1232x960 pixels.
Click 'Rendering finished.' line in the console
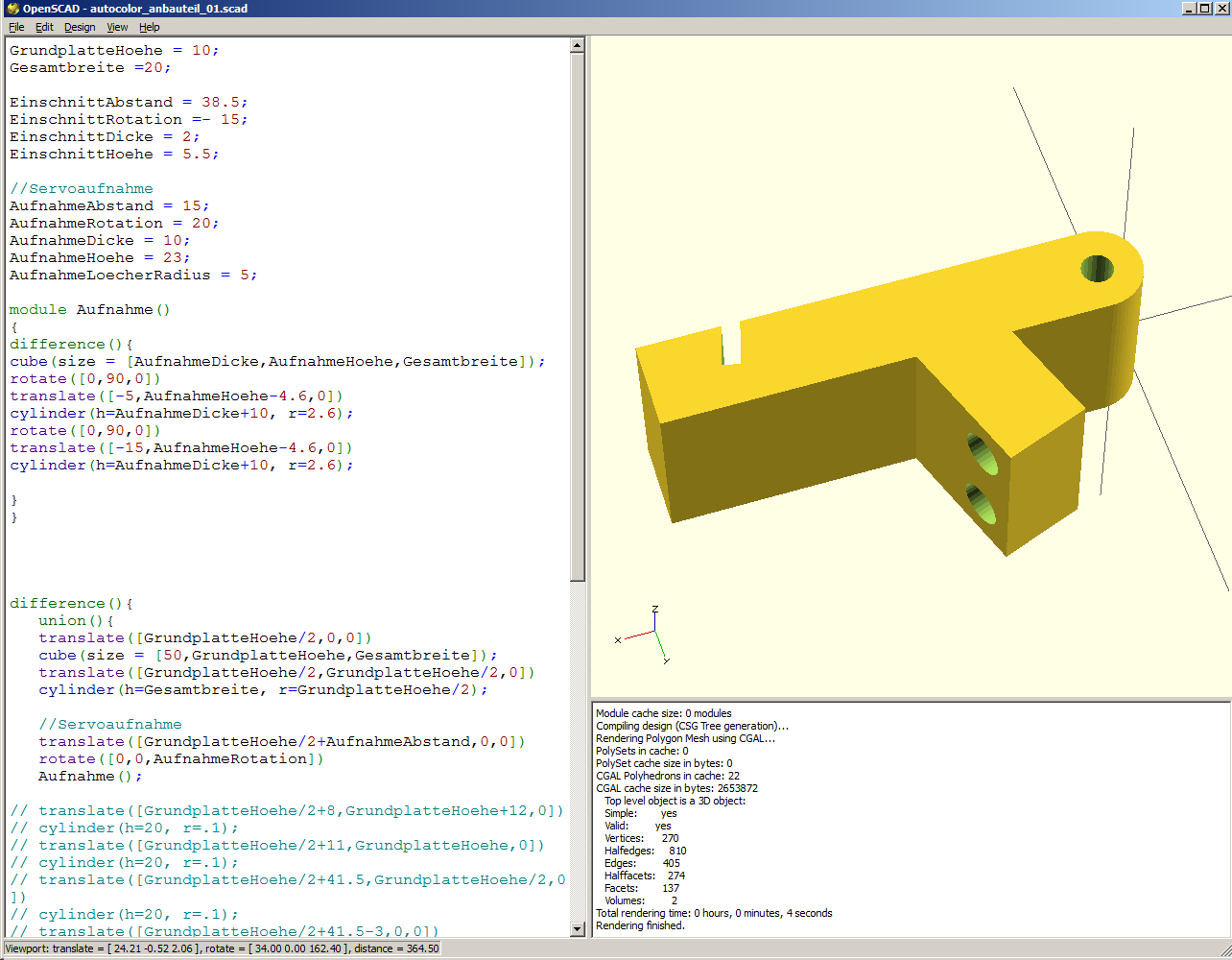pyautogui.click(x=640, y=926)
